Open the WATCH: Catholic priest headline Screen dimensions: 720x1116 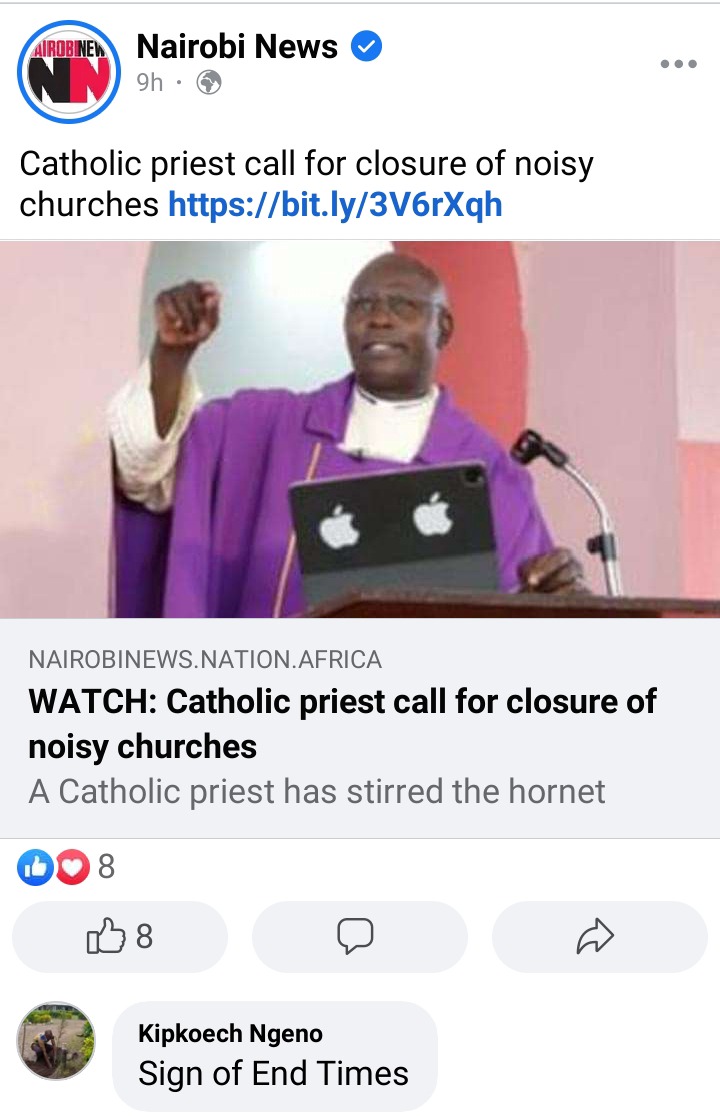tap(342, 724)
